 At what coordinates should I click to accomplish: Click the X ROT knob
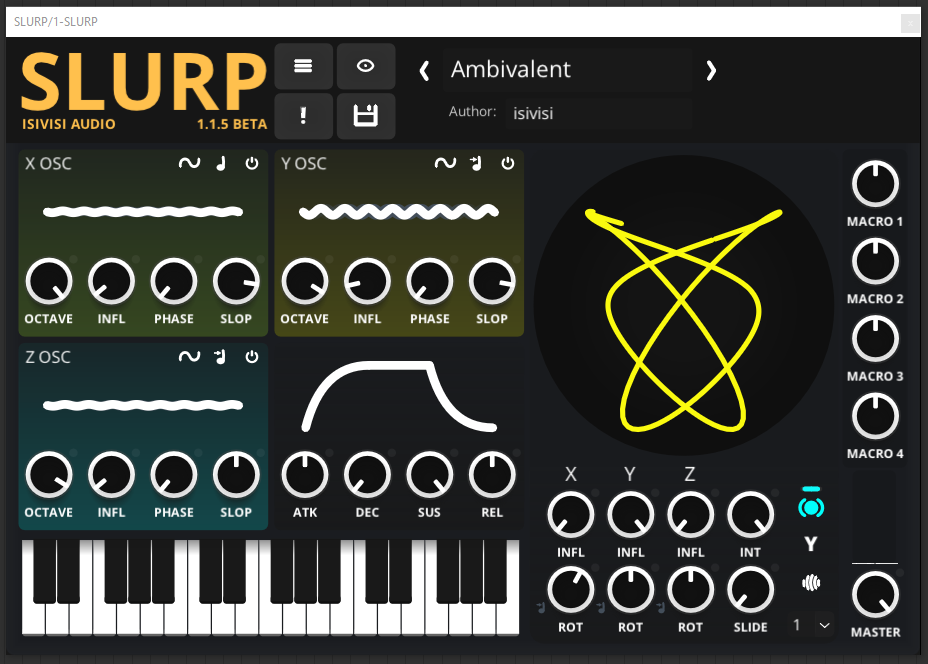click(571, 590)
